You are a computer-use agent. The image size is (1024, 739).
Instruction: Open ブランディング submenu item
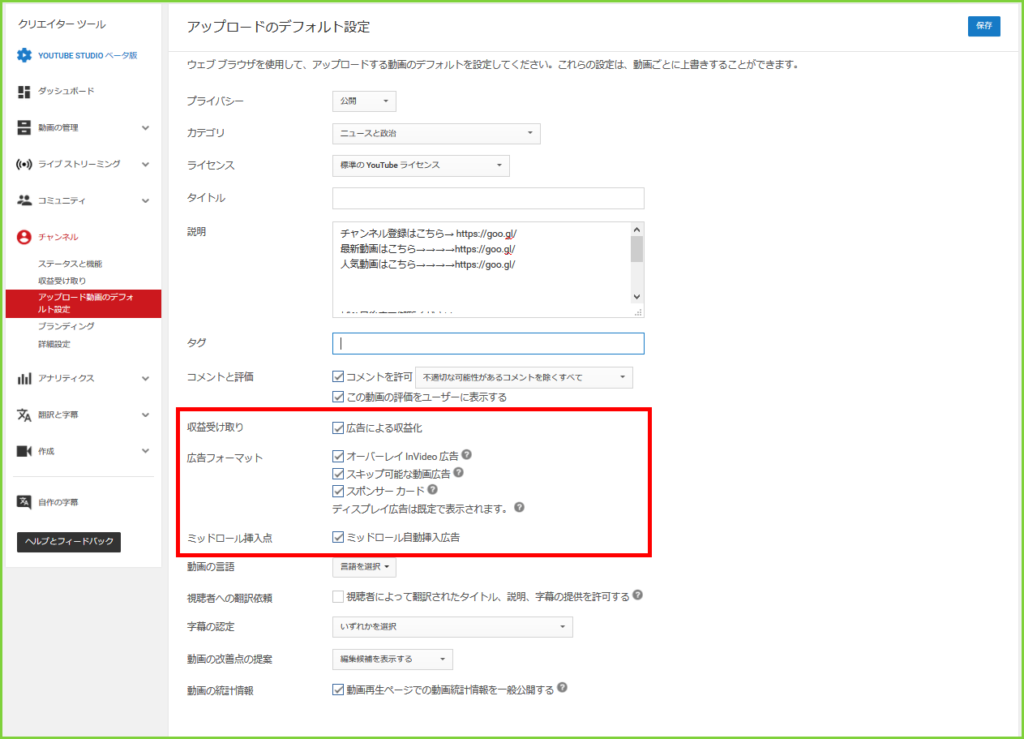pos(66,326)
